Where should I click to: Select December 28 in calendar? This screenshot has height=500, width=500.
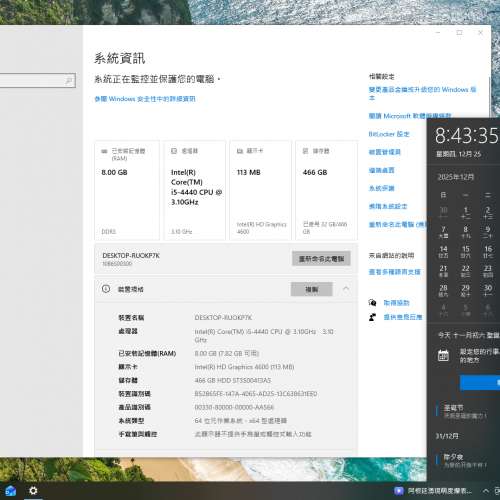tap(443, 290)
